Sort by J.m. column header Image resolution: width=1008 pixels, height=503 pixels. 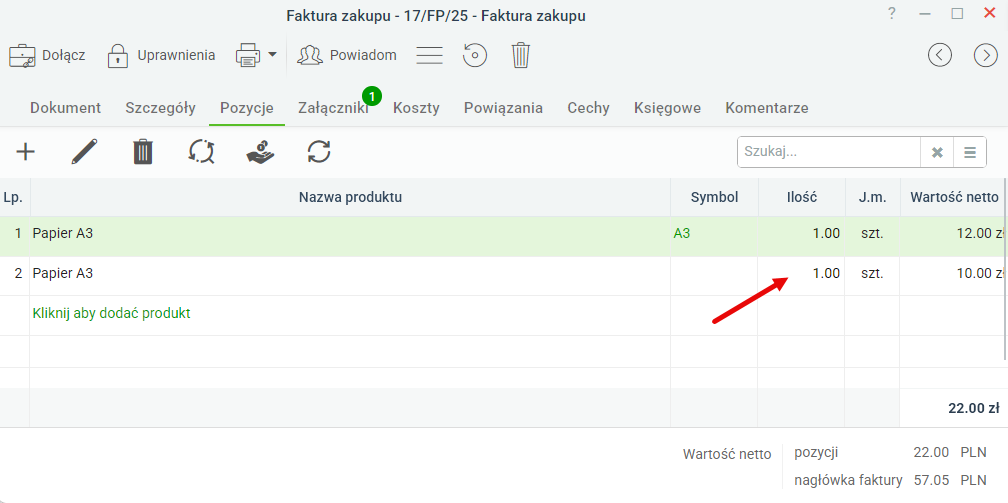[872, 197]
